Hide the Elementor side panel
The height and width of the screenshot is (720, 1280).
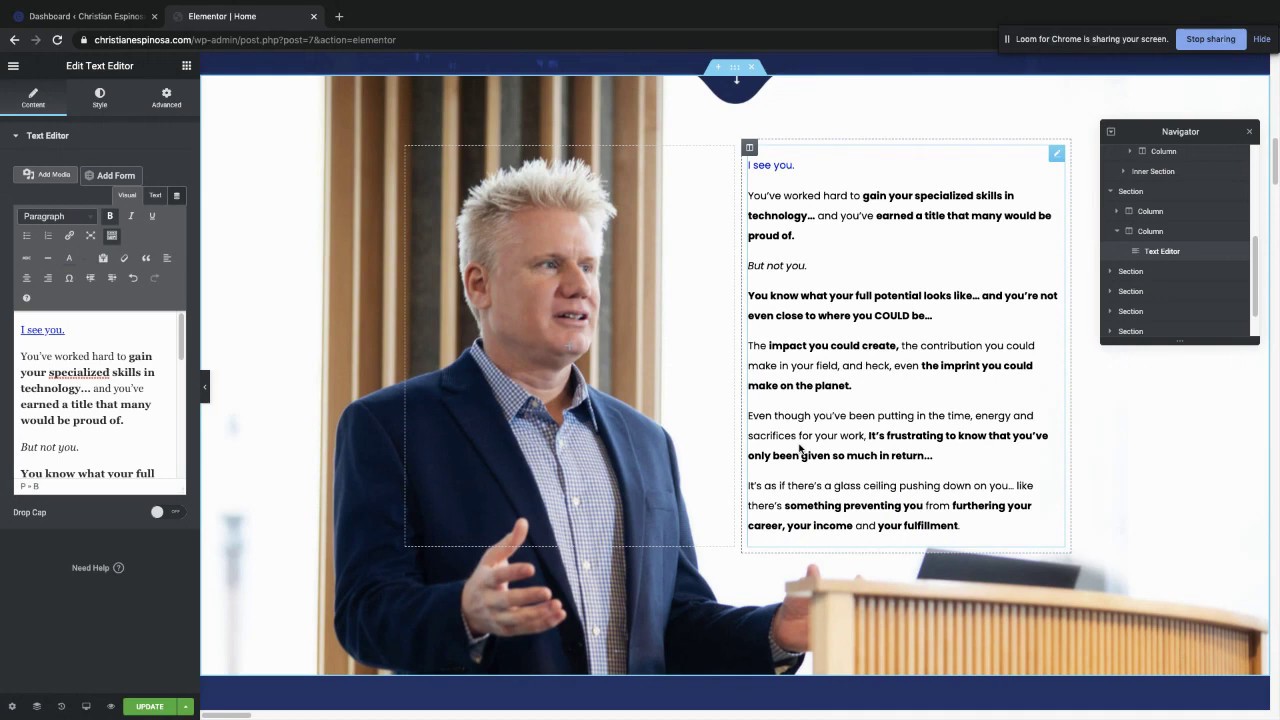205,387
